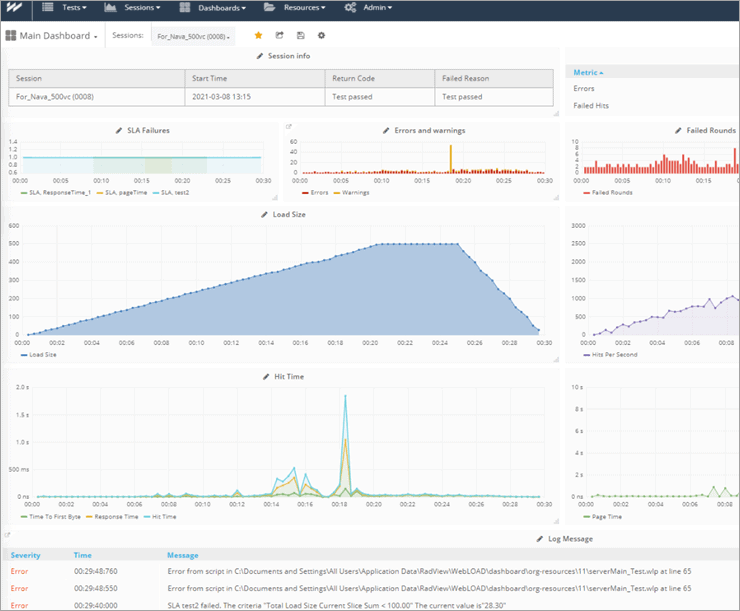Toggle the Warnings series in legend
Viewport: 740px width, 611px height.
pos(354,192)
